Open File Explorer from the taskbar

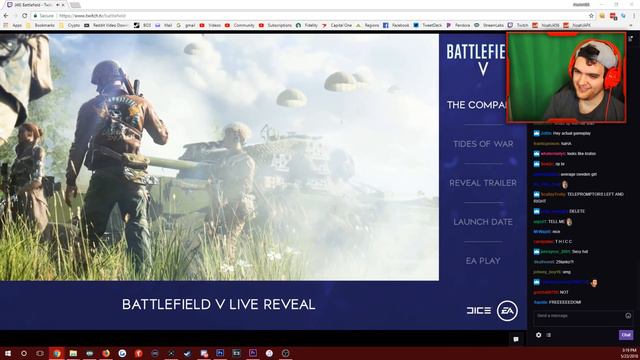point(73,353)
